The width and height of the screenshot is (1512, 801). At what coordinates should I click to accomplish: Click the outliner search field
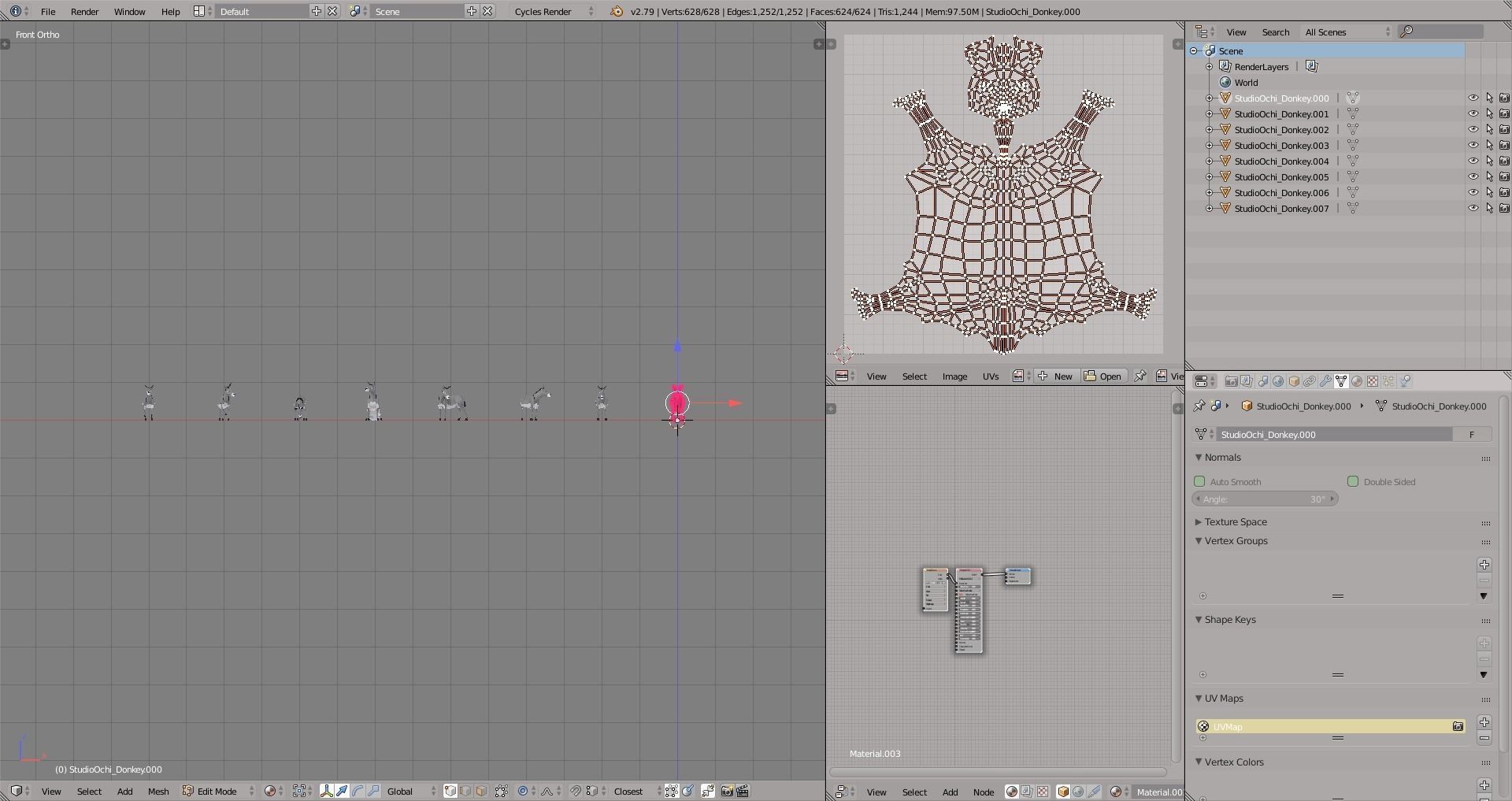pos(1441,32)
